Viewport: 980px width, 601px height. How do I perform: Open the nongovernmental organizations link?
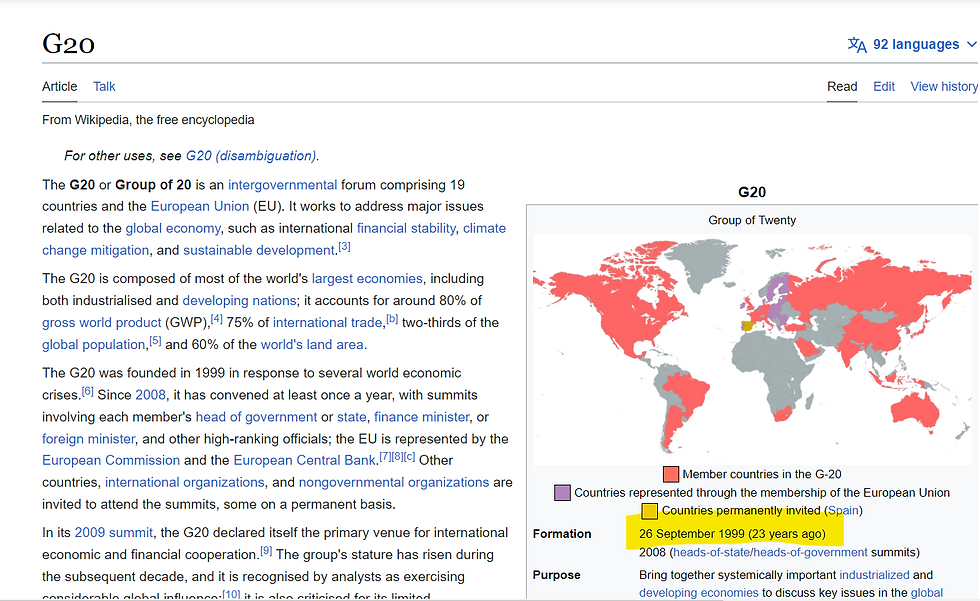click(394, 483)
